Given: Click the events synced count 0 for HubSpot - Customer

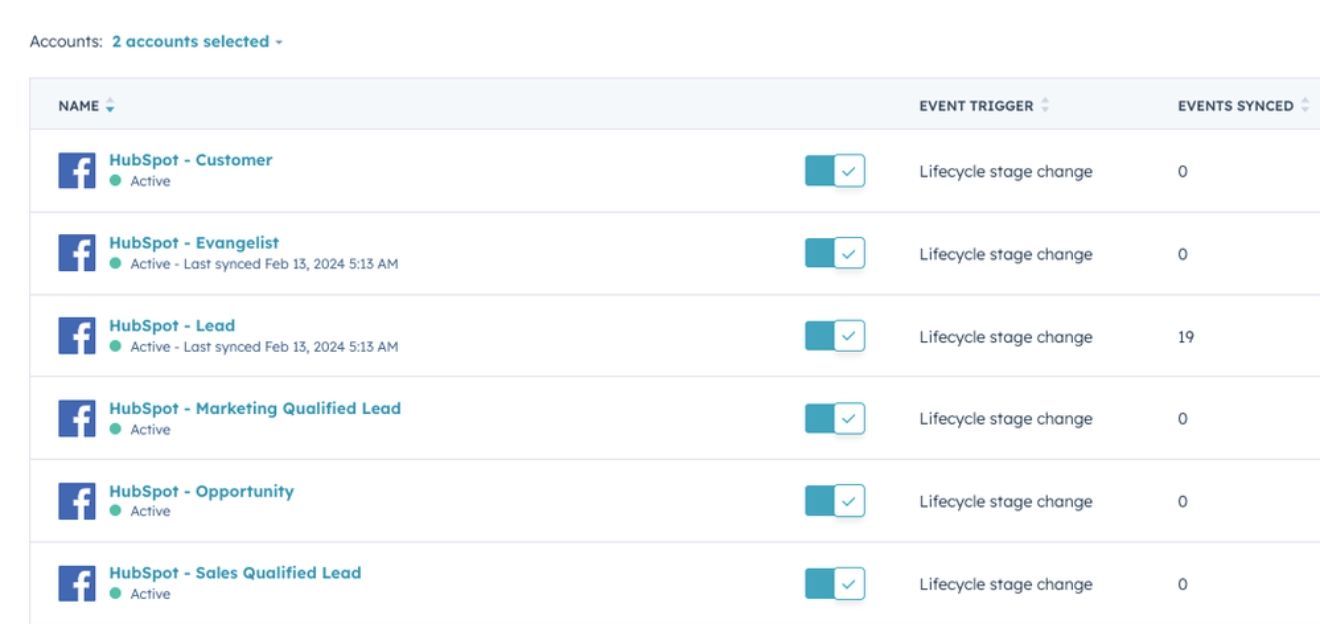Looking at the screenshot, I should [x=1182, y=172].
